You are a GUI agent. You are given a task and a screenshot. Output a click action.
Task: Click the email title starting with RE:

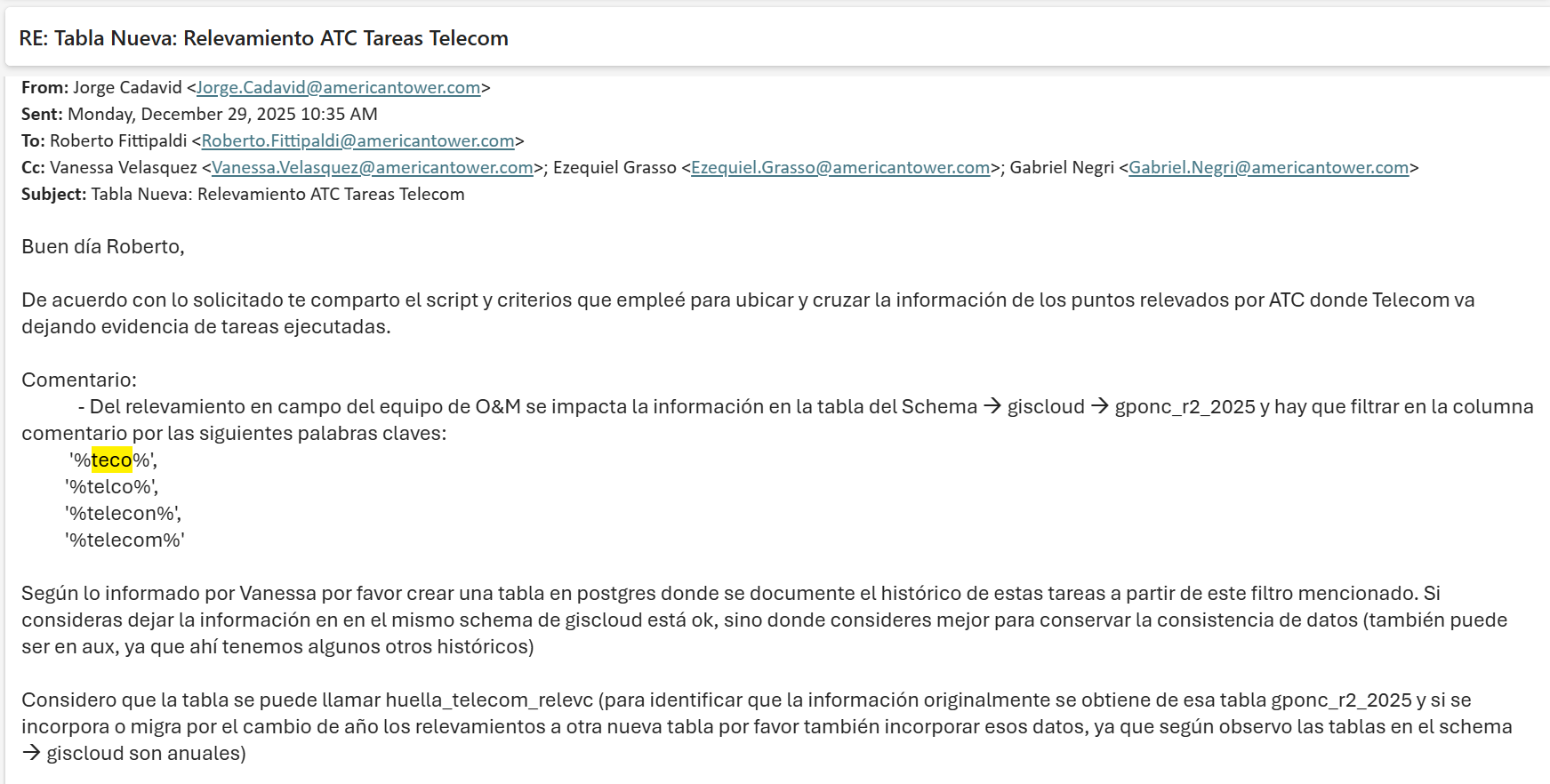(x=263, y=38)
